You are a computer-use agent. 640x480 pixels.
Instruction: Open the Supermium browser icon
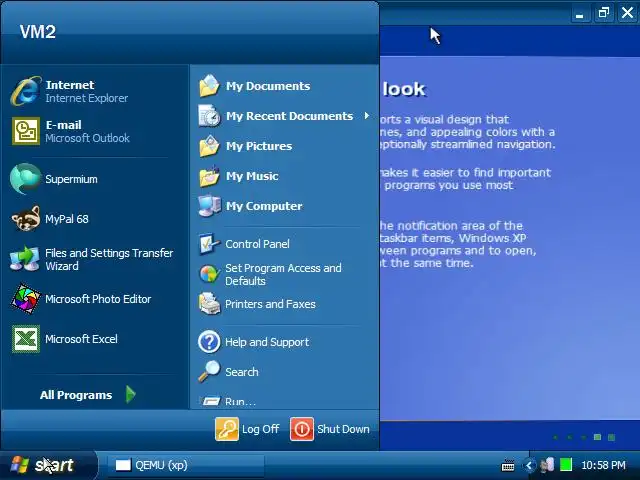click(x=25, y=179)
